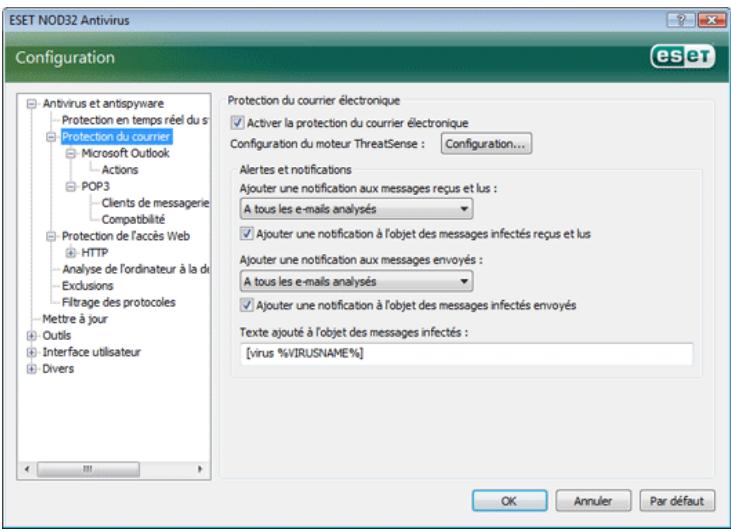The height and width of the screenshot is (531, 731).
Task: Select Compatibilité tree item
Action: (x=133, y=220)
